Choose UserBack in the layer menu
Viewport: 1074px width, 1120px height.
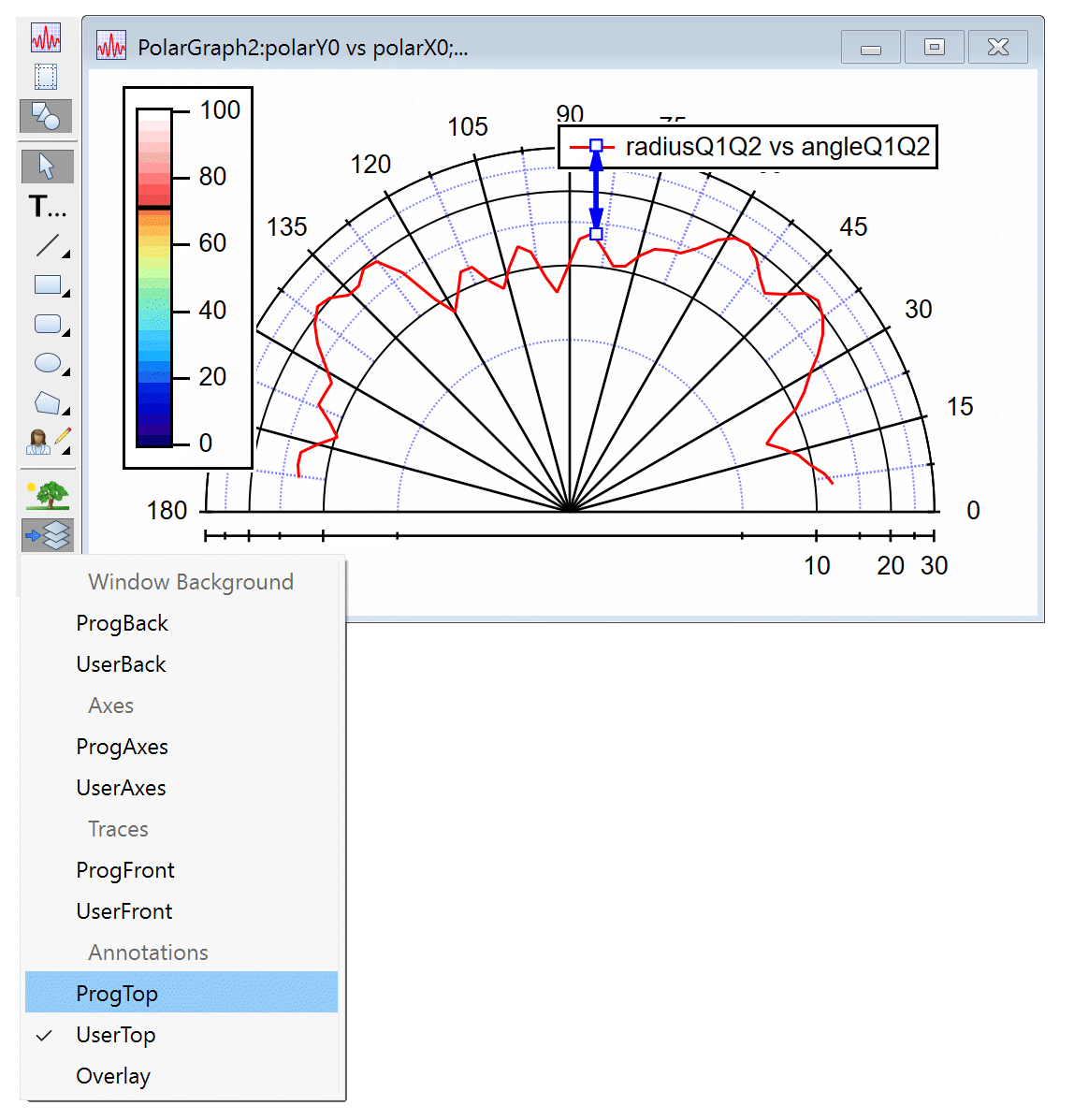(120, 664)
